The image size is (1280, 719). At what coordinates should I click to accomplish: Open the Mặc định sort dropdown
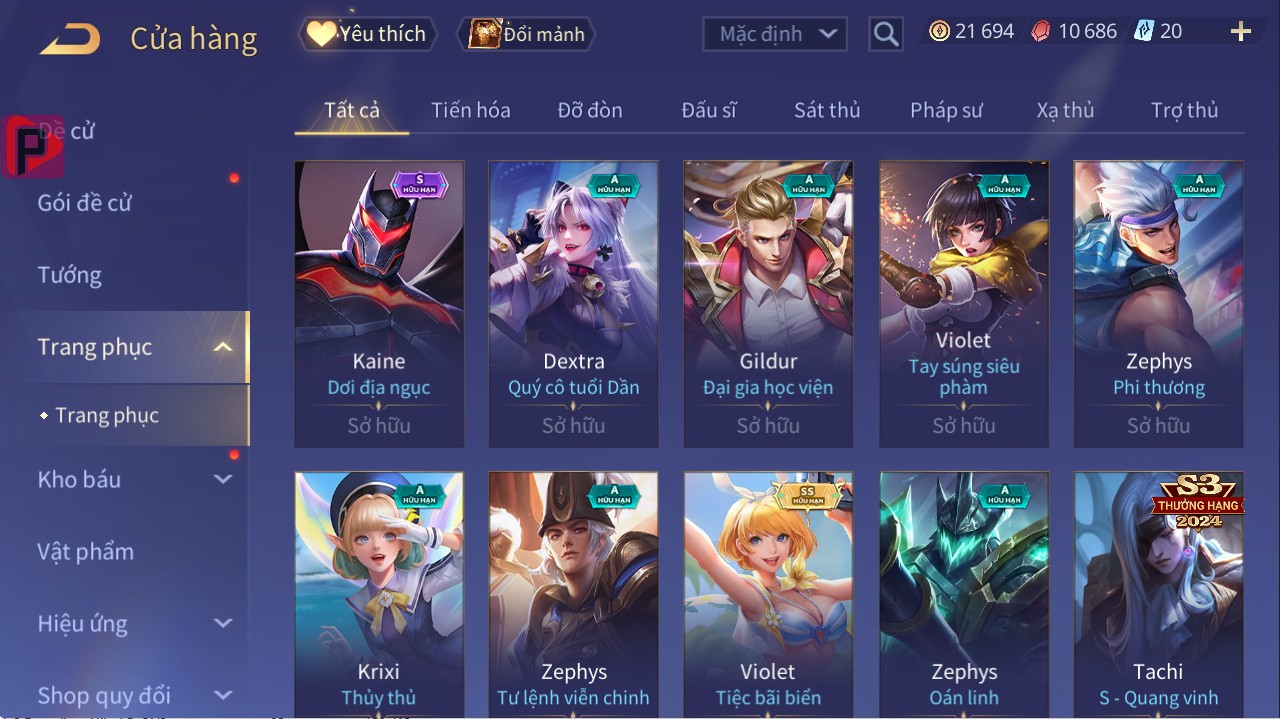click(775, 34)
